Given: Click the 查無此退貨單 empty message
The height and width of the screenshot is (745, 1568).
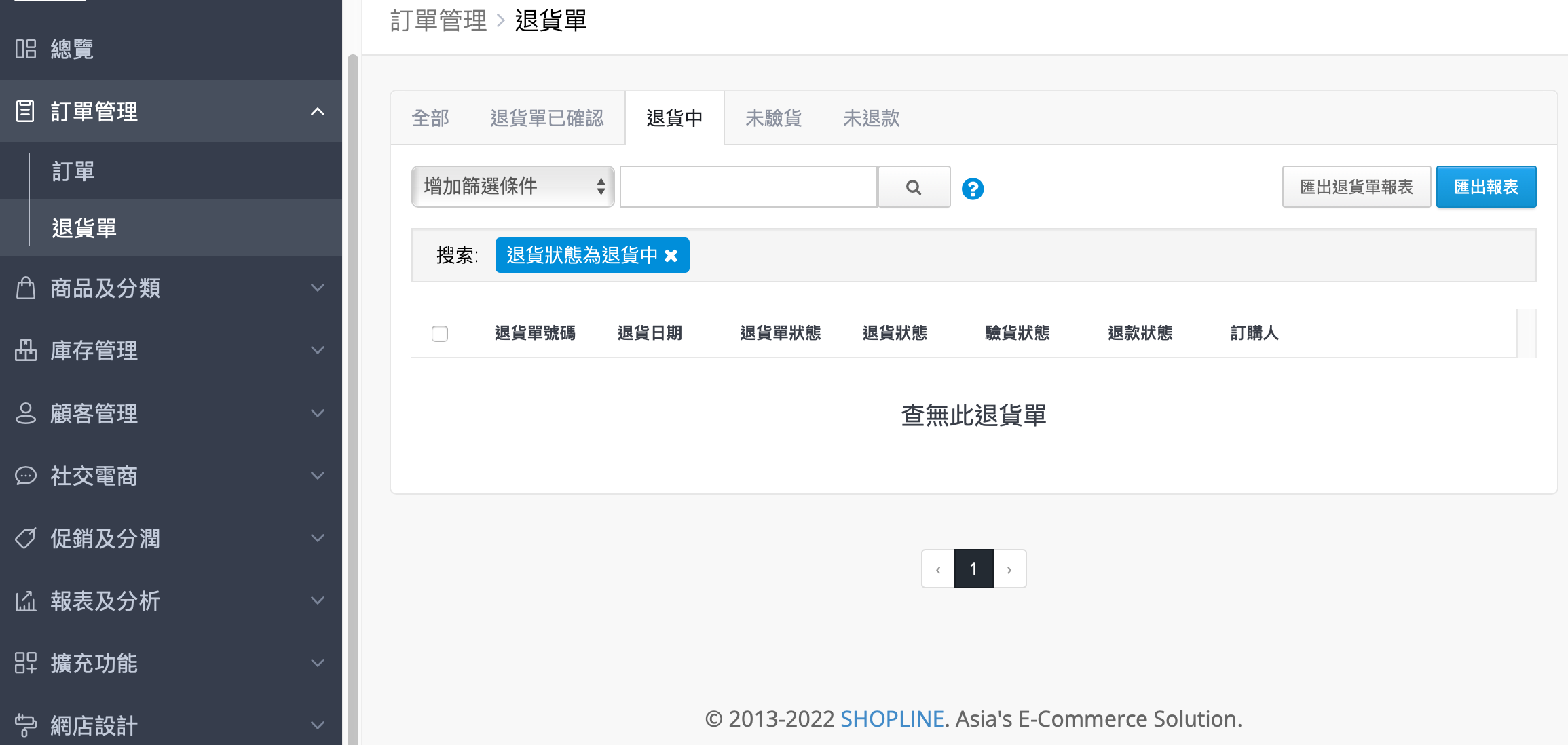Looking at the screenshot, I should tap(973, 415).
